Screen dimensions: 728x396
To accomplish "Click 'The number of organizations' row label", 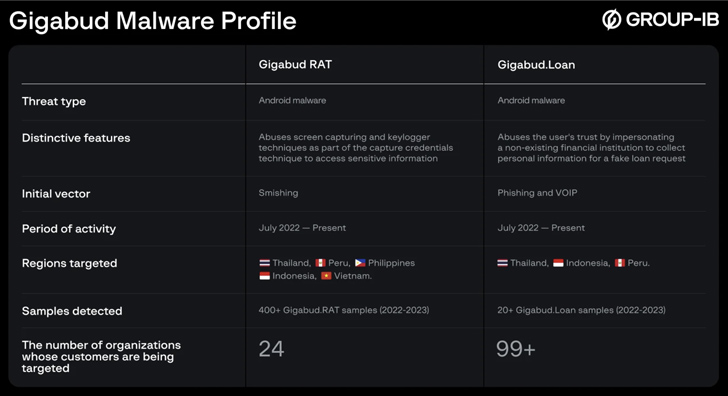I will [101, 357].
